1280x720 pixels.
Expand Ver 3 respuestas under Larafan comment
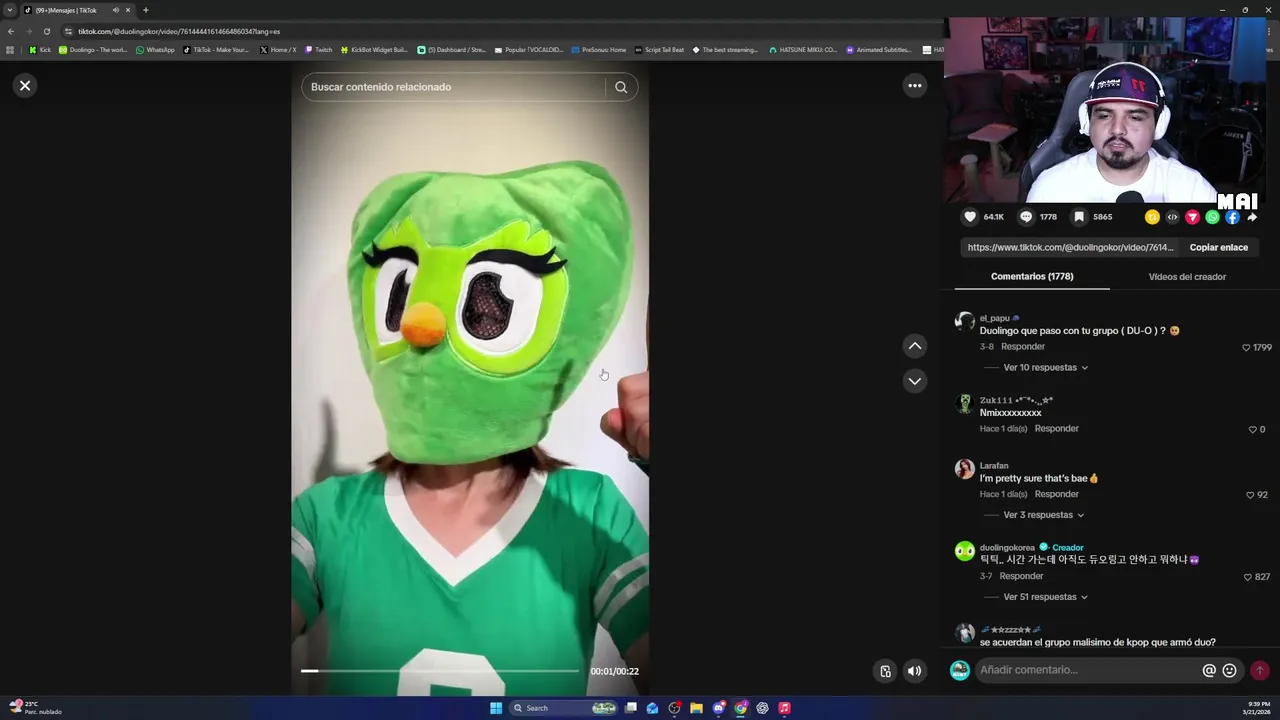pos(1043,515)
